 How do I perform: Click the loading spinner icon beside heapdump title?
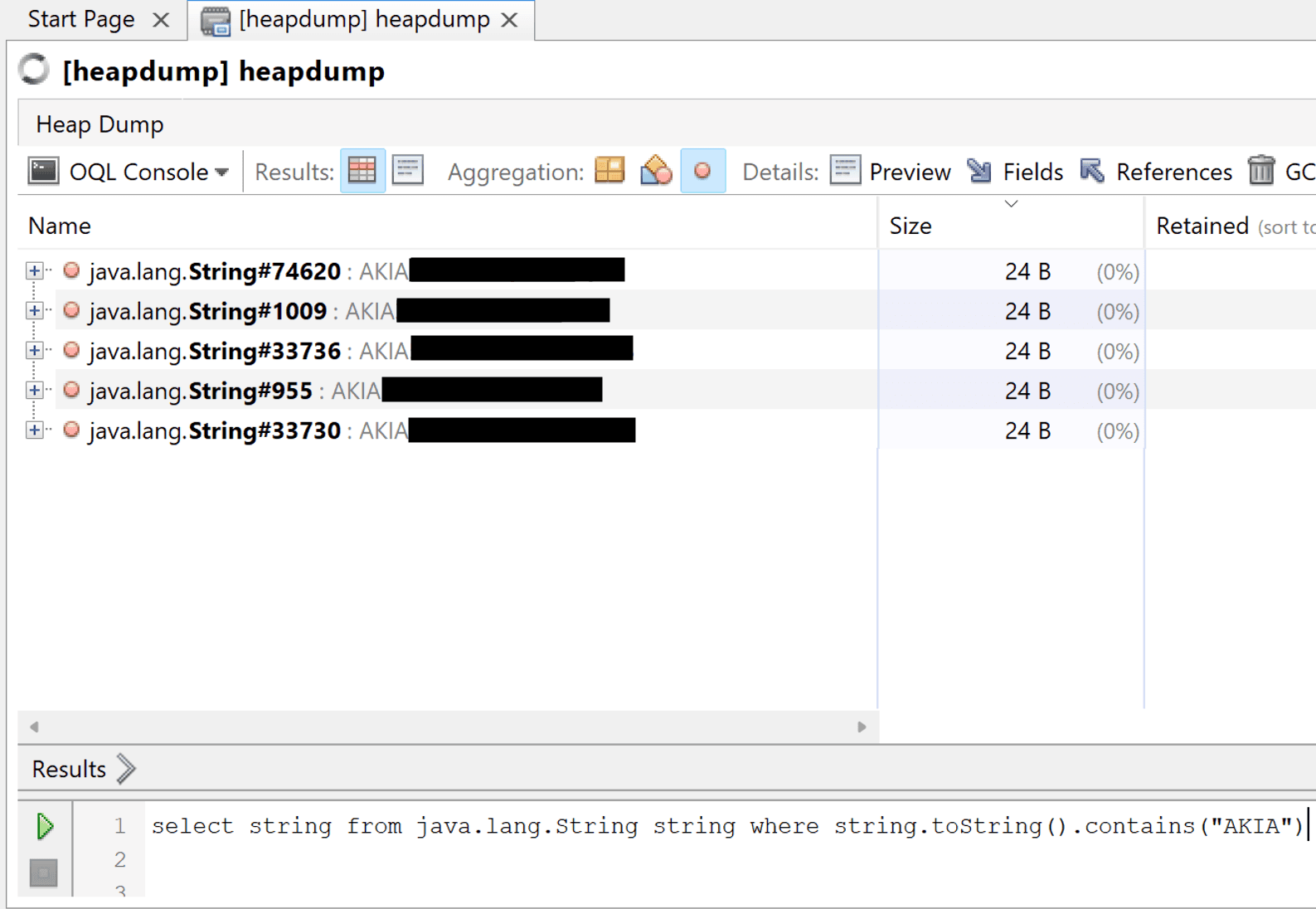(34, 70)
